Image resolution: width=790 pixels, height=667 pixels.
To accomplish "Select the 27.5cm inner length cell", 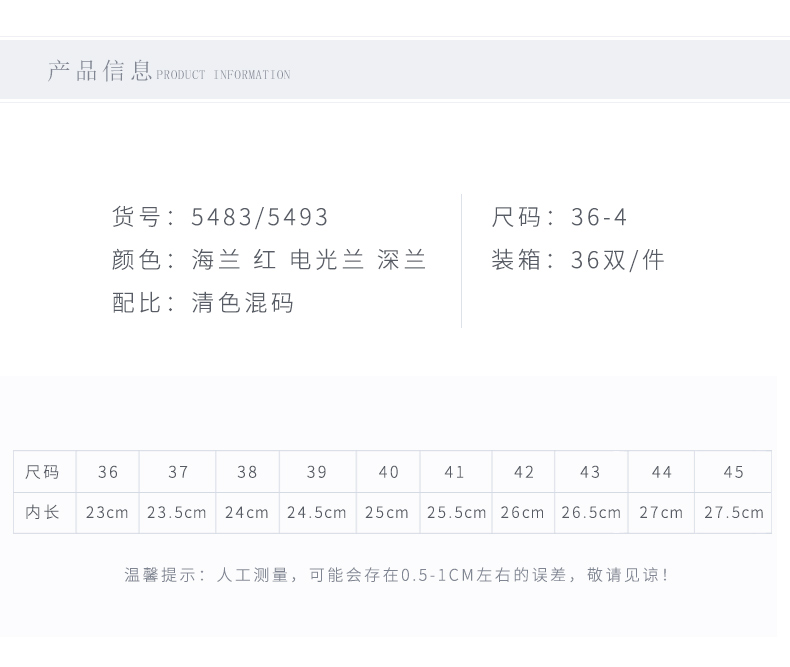I will click(x=733, y=512).
